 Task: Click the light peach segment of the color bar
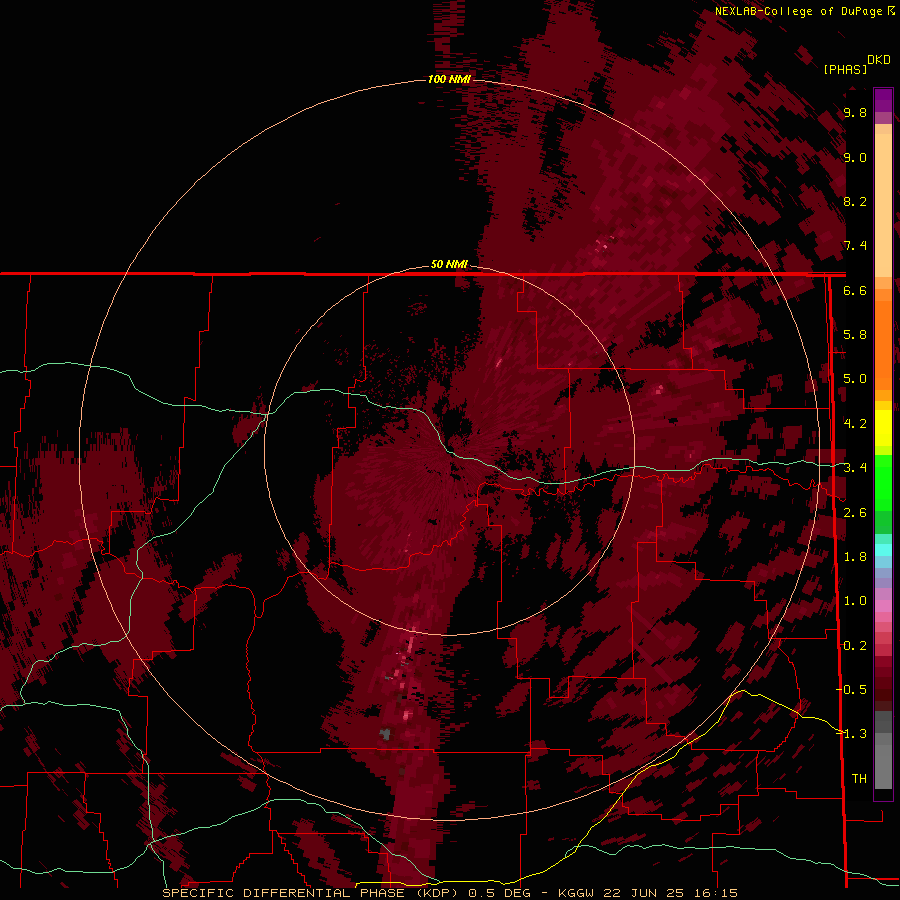pos(883,207)
